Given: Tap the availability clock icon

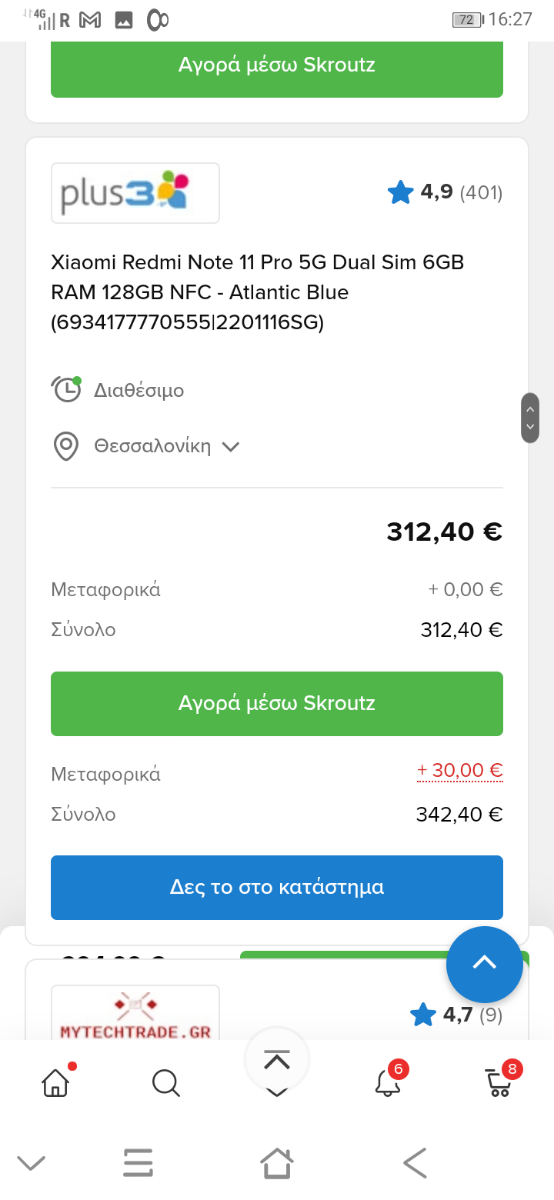Looking at the screenshot, I should click(x=66, y=389).
